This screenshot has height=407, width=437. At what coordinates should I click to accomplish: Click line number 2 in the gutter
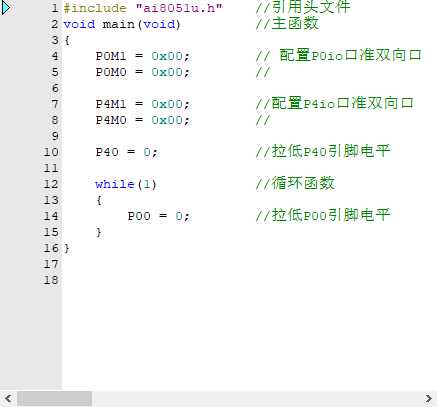click(x=55, y=24)
